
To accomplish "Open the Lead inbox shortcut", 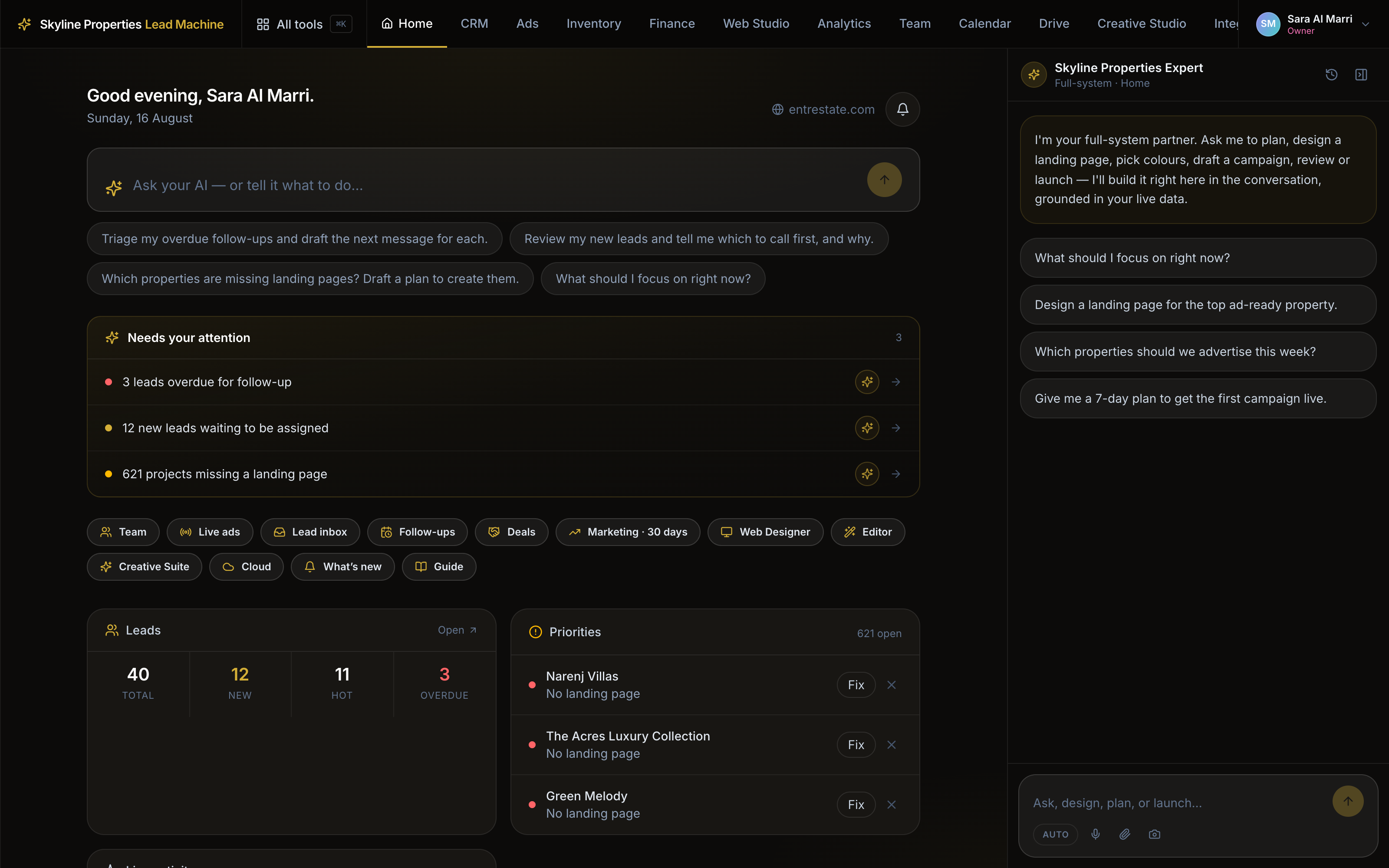I will [x=310, y=532].
